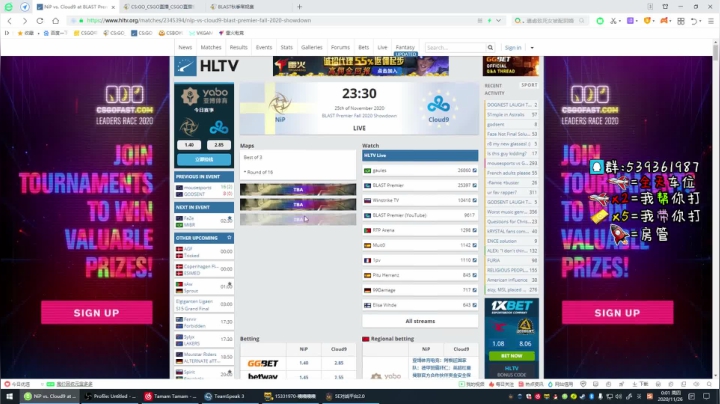720x404 pixels.
Task: Select the HLTV Live watch tab
Action: (420, 156)
